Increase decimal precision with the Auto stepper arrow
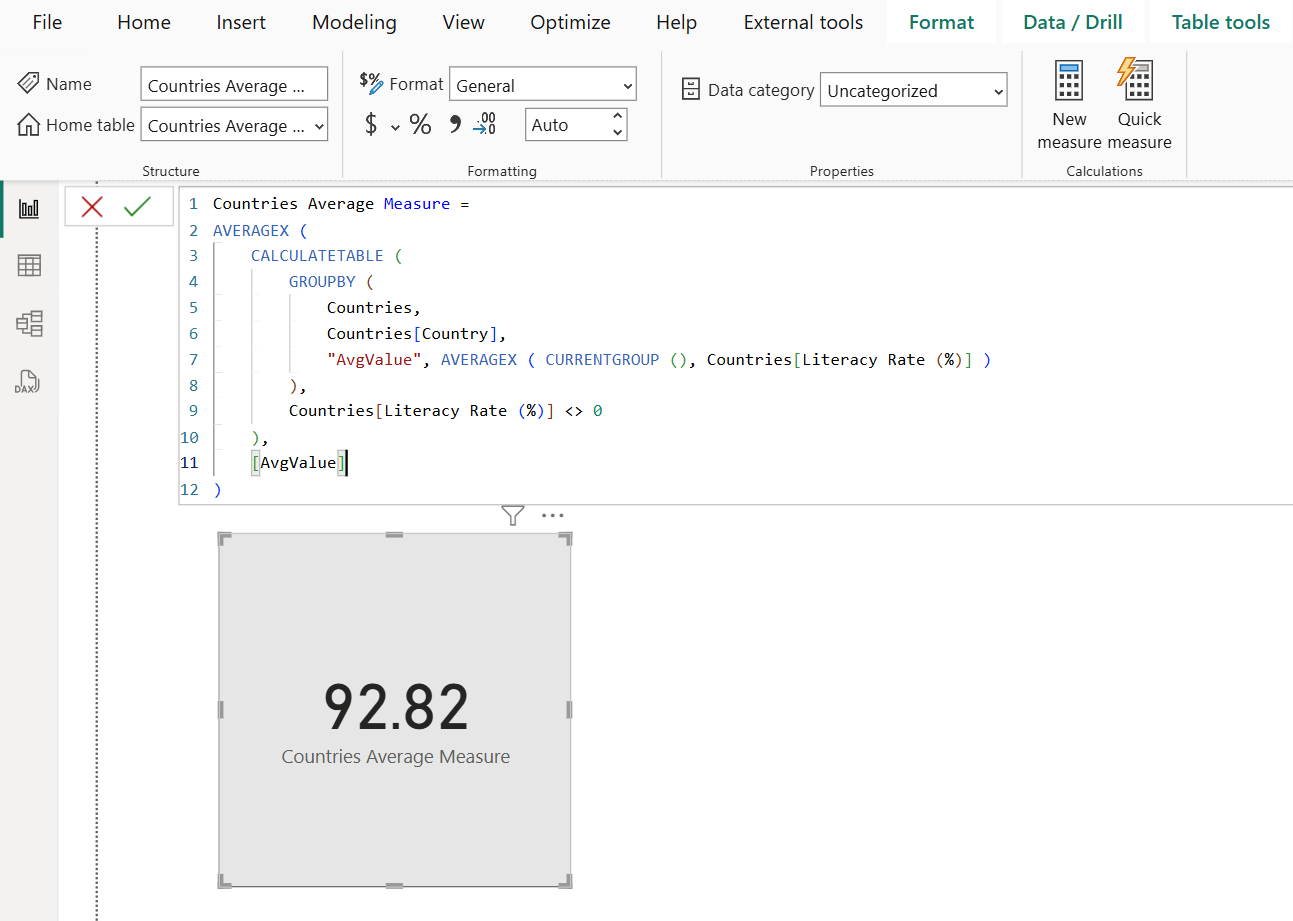1293x921 pixels. (x=617, y=117)
